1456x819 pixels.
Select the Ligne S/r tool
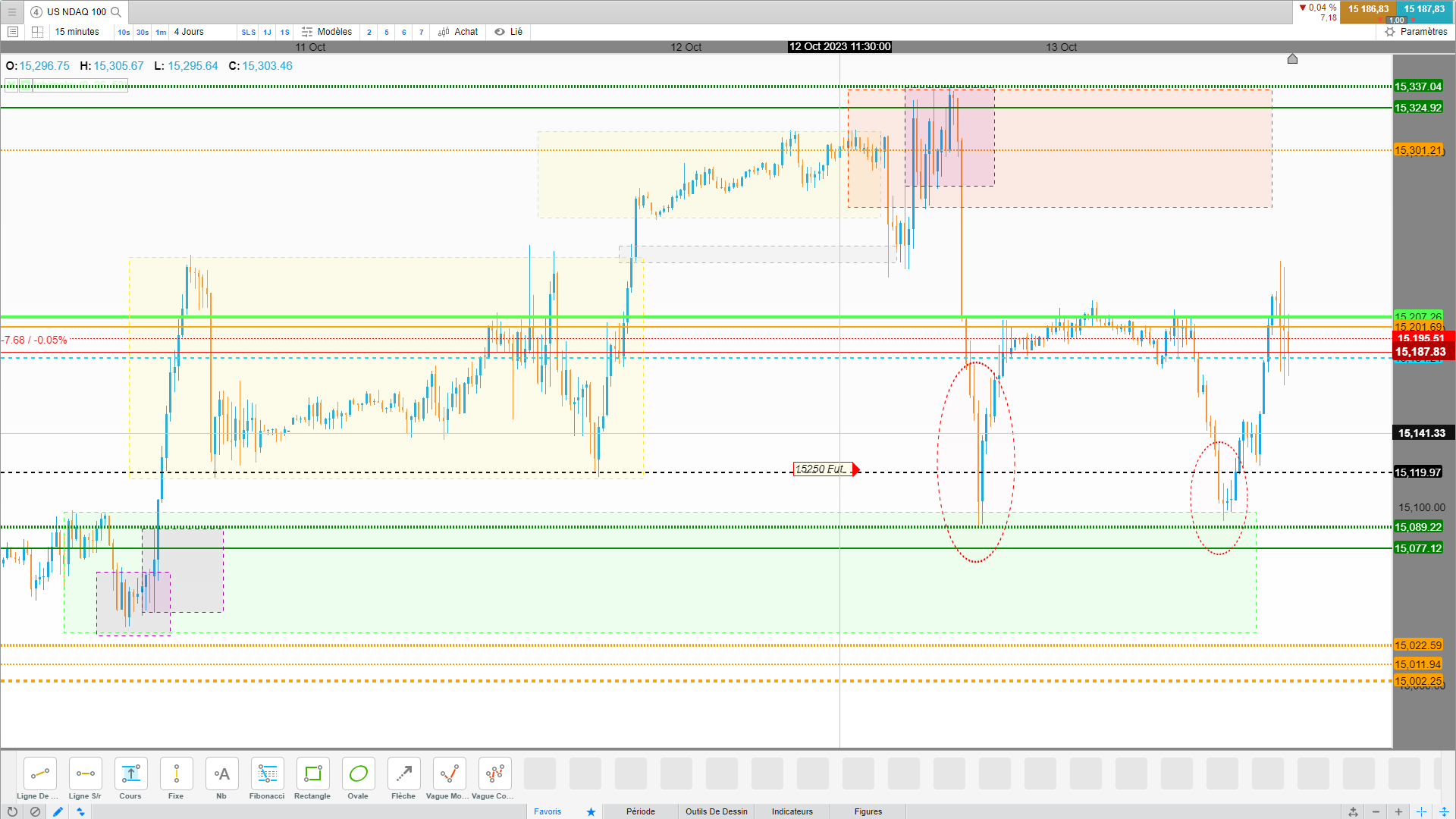coord(85,774)
